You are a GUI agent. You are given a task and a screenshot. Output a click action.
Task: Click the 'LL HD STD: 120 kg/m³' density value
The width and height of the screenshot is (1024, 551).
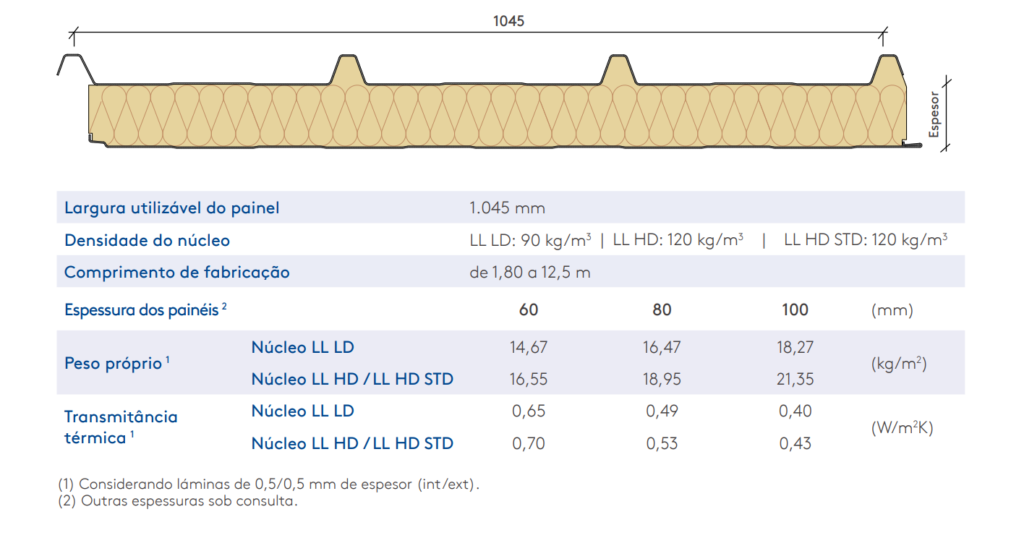[865, 240]
